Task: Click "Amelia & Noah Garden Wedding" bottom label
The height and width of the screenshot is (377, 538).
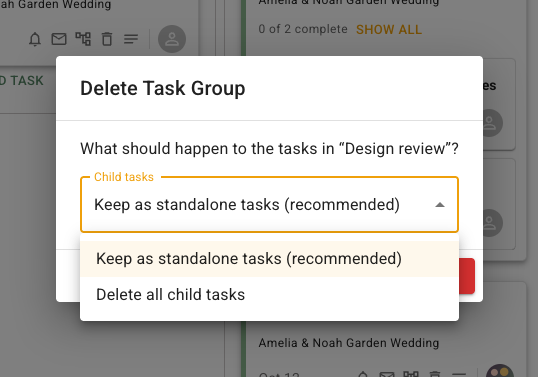Action: pyautogui.click(x=349, y=343)
